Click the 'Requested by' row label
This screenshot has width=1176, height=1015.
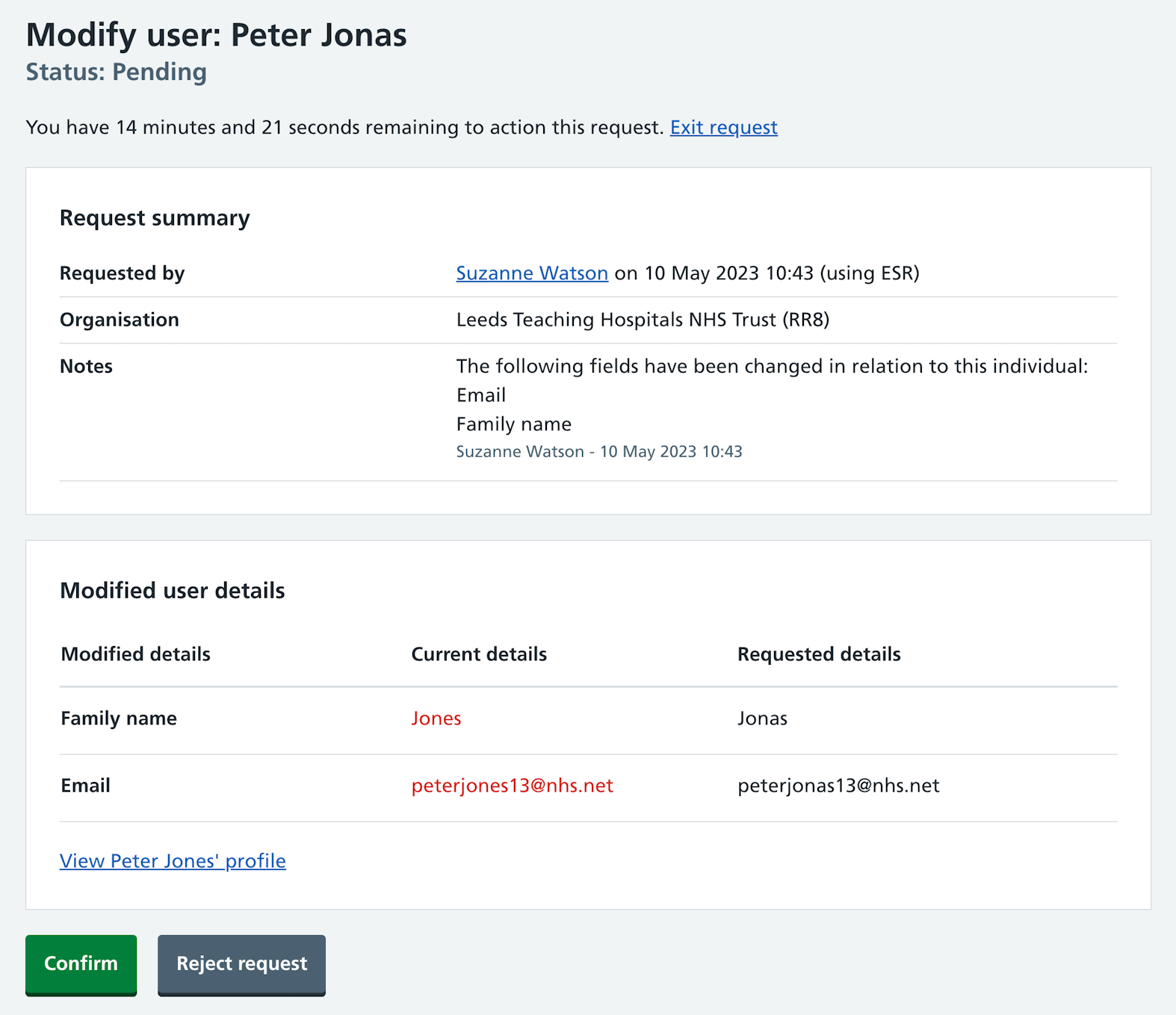click(122, 273)
